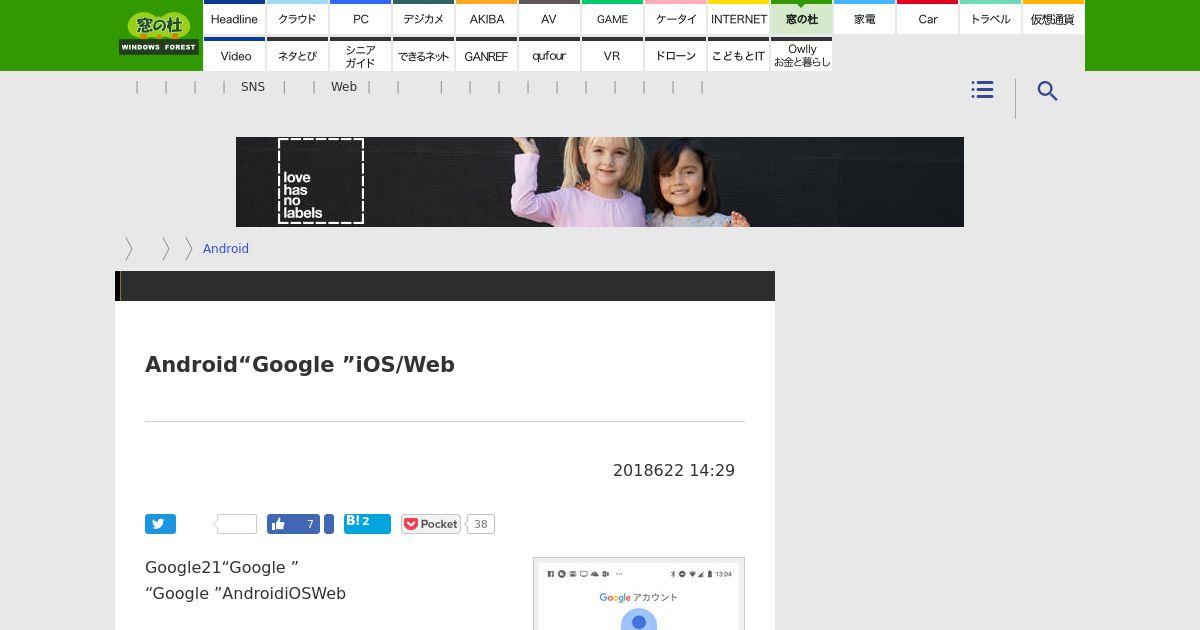Open the 家電 tab

[x=864, y=18]
